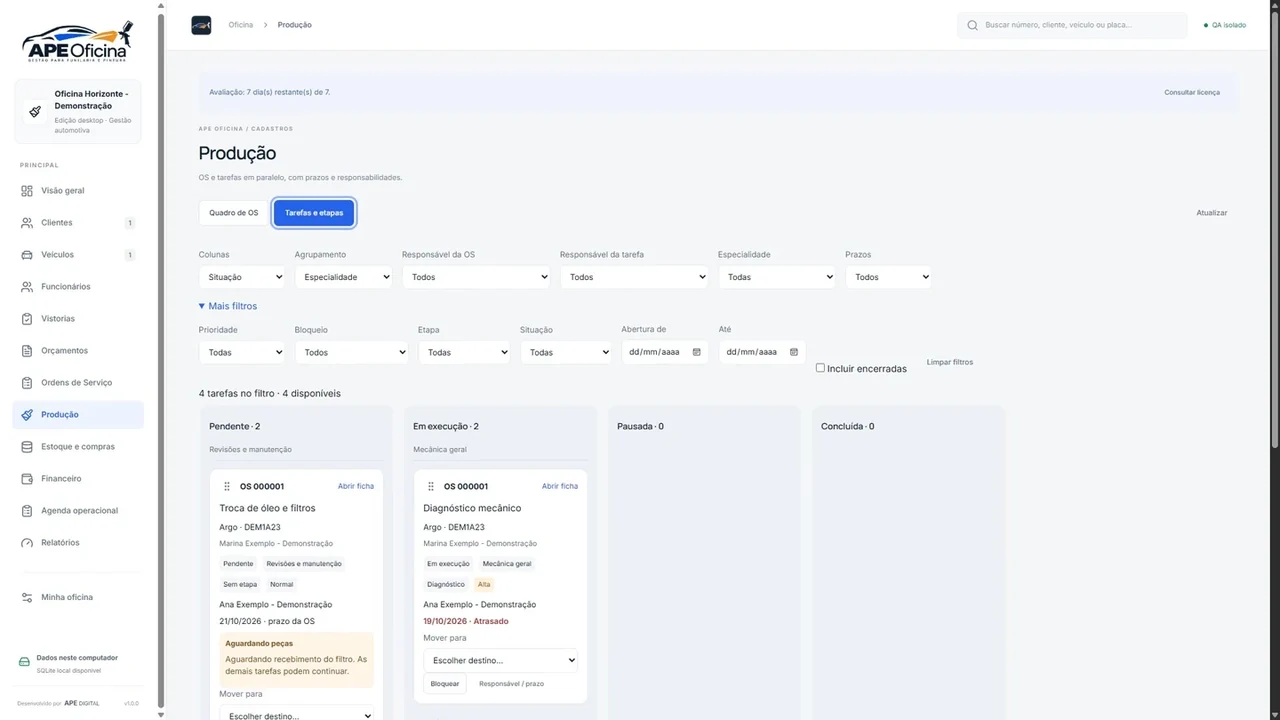The height and width of the screenshot is (720, 1280).
Task: Click the Abertura de date field
Action: click(664, 352)
